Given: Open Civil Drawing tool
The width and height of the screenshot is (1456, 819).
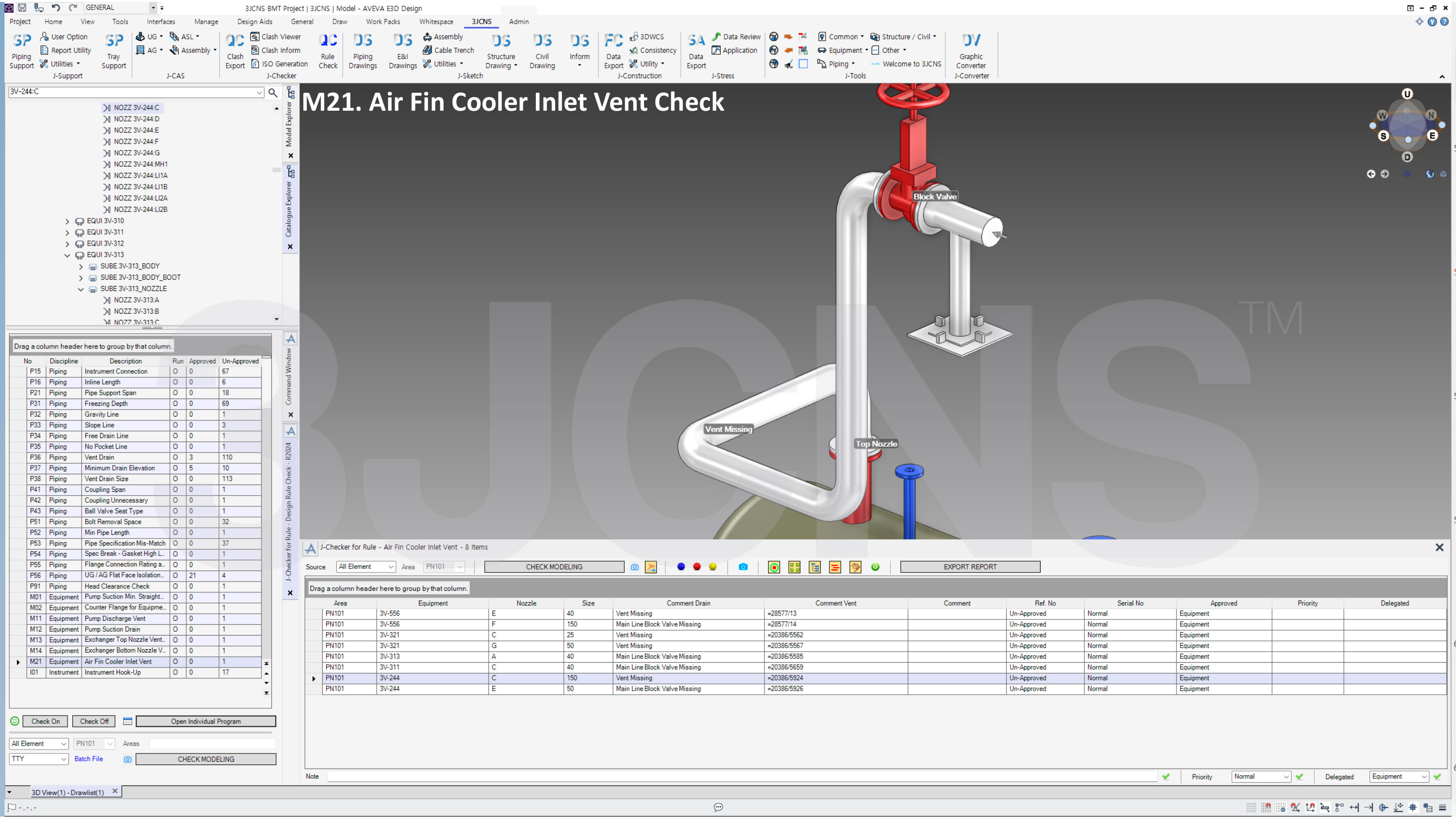Looking at the screenshot, I should click(x=542, y=51).
